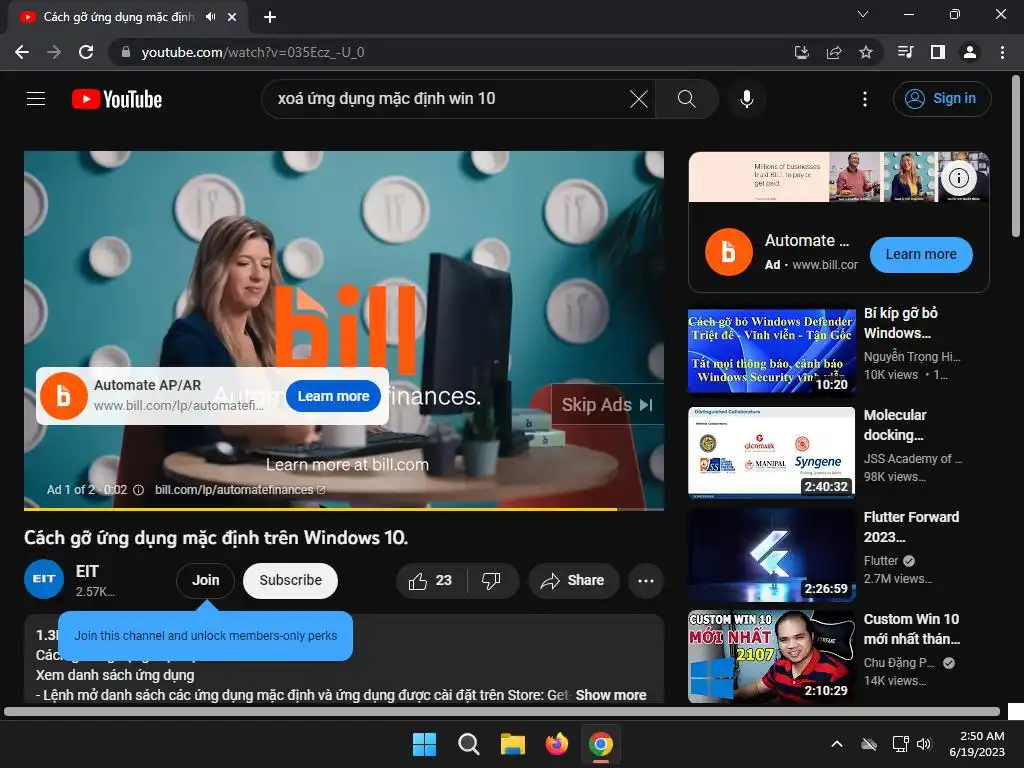Like the video (23 likes)
The width and height of the screenshot is (1024, 768).
[430, 581]
